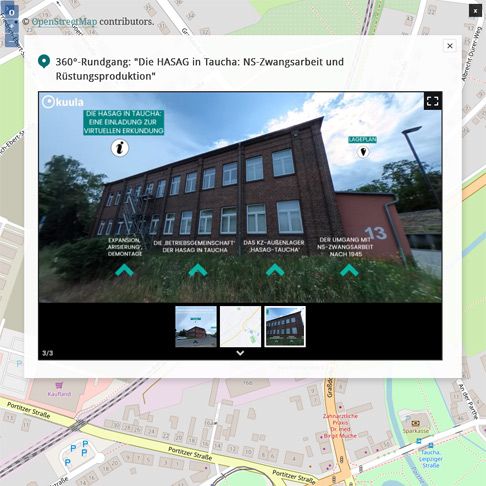
Task: Select the third thumbnail showing brick facade
Action: click(x=285, y=327)
